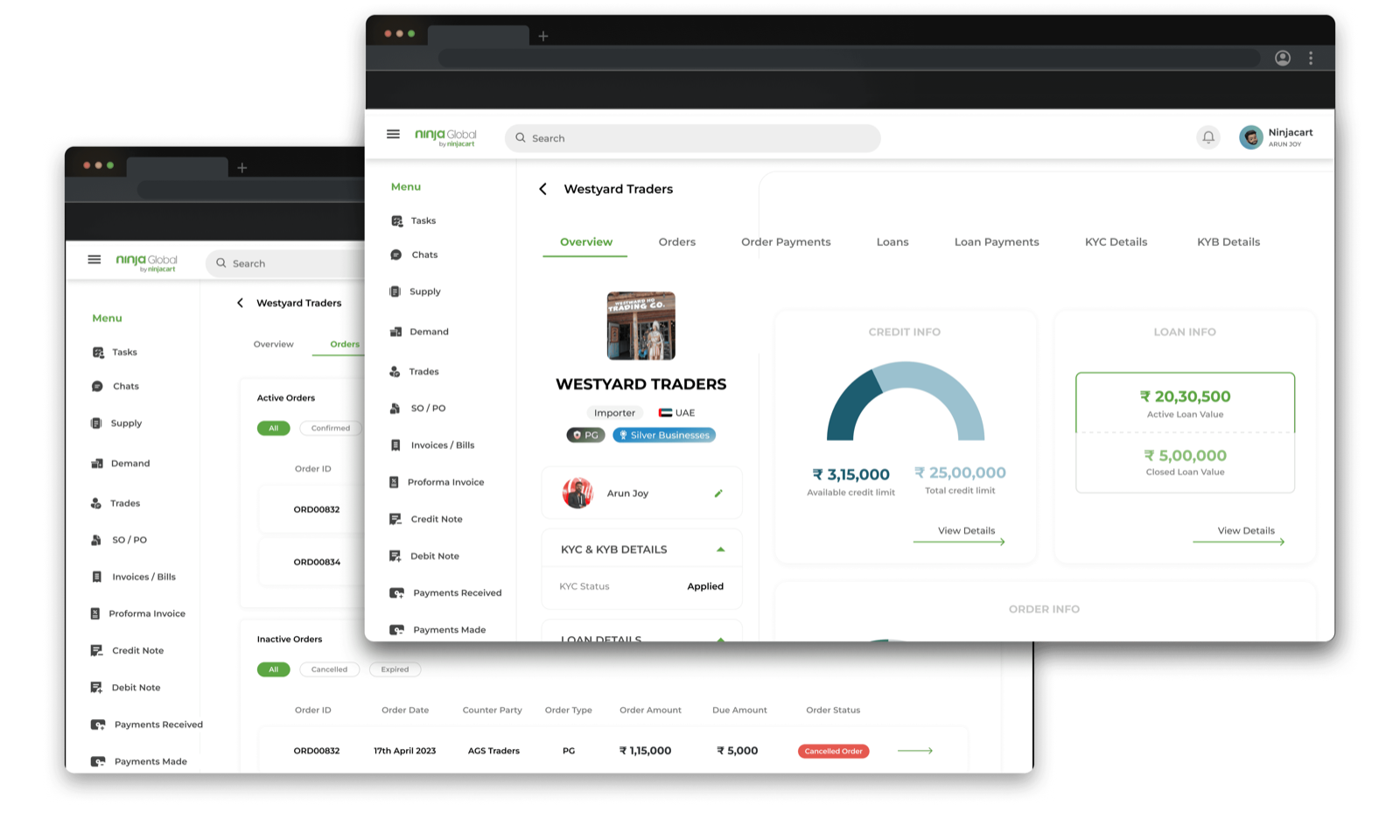This screenshot has height=840, width=1400.
Task: Open new tab plus in front browser window
Action: tap(543, 36)
